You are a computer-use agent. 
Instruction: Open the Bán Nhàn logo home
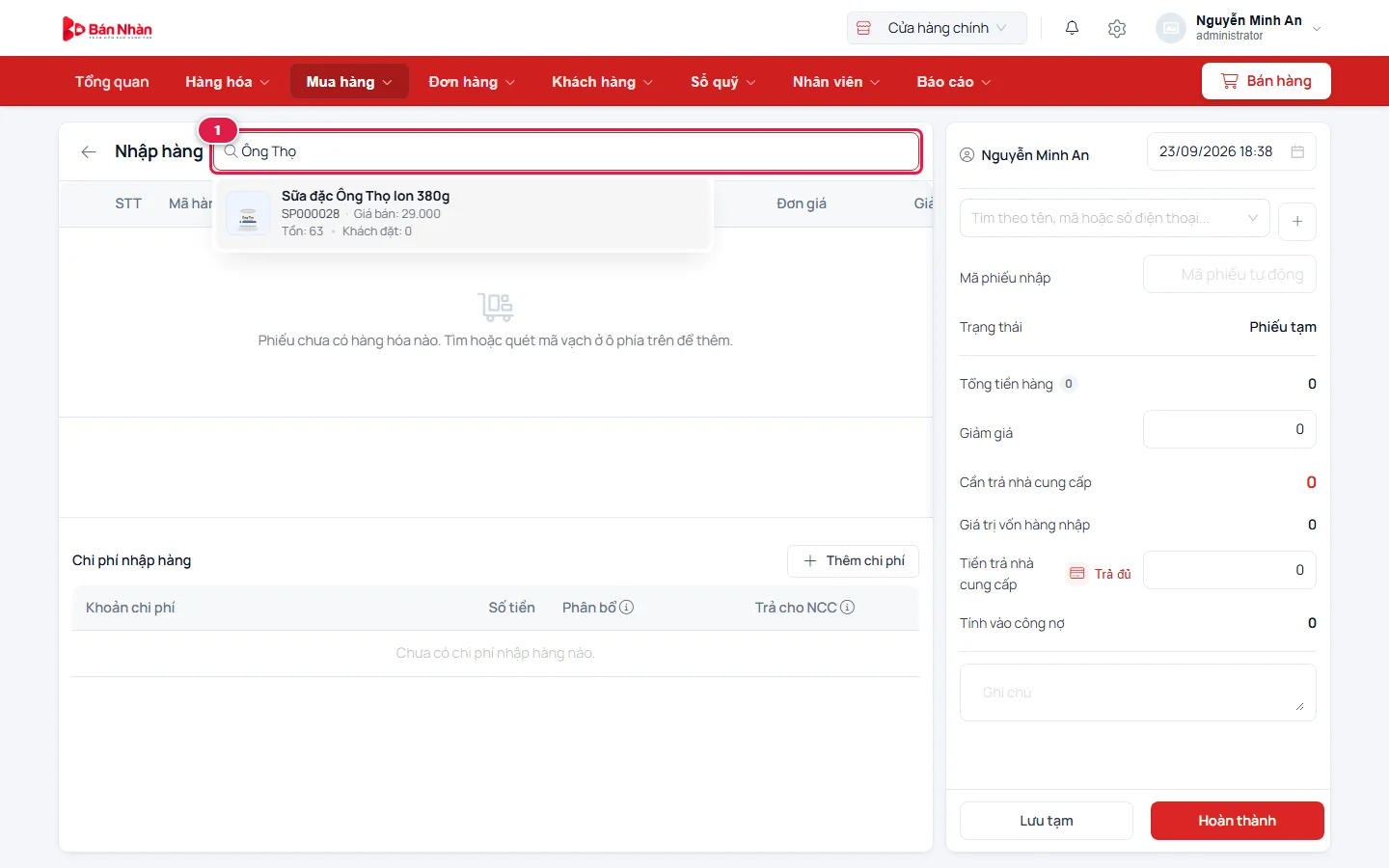pos(107,29)
